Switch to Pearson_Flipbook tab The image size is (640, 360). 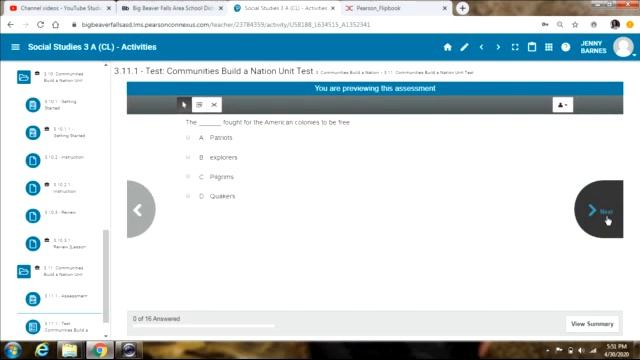(x=394, y=8)
